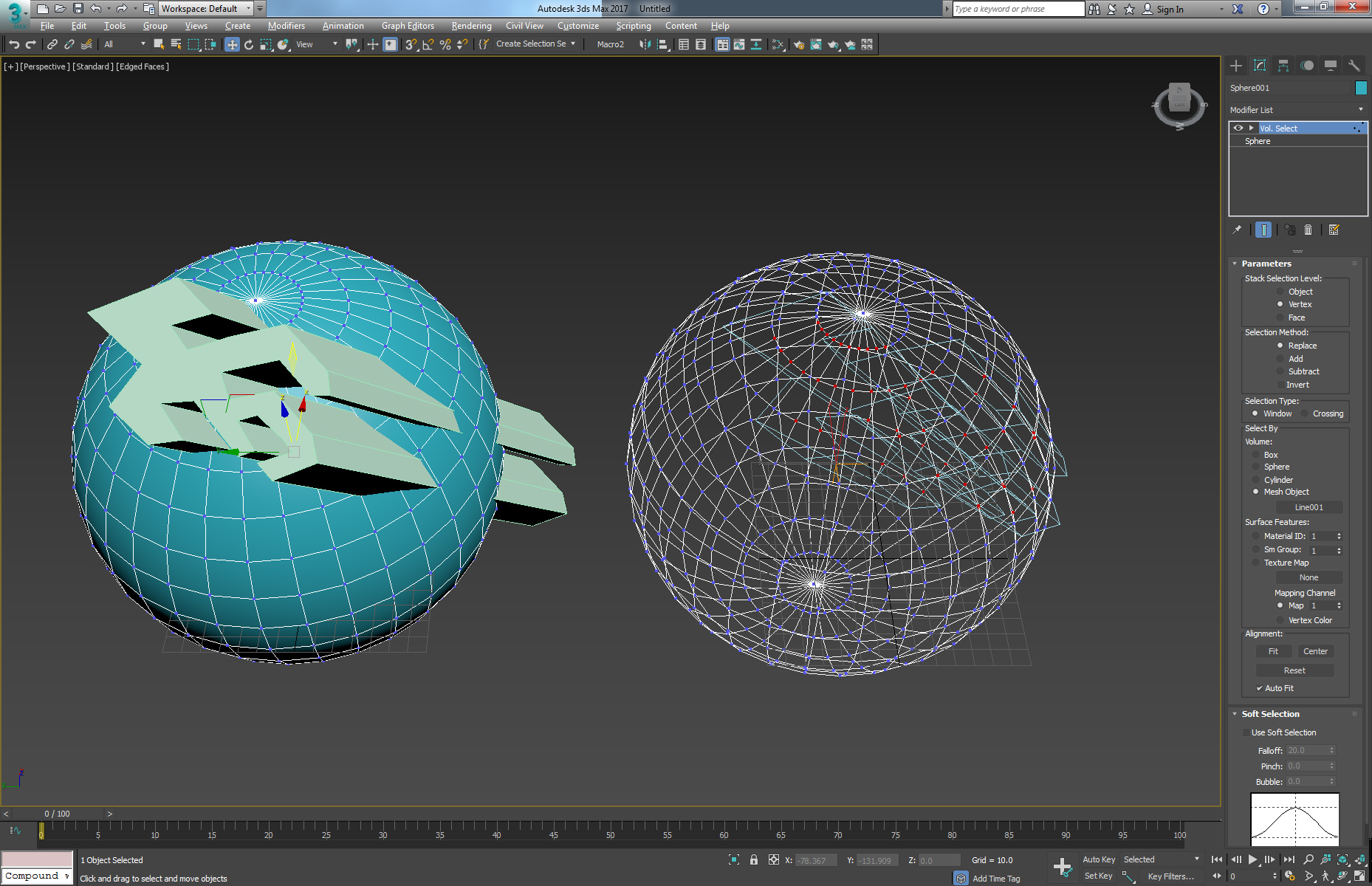
Task: Expand the Vol. Select sub-object arrow
Action: (1251, 128)
